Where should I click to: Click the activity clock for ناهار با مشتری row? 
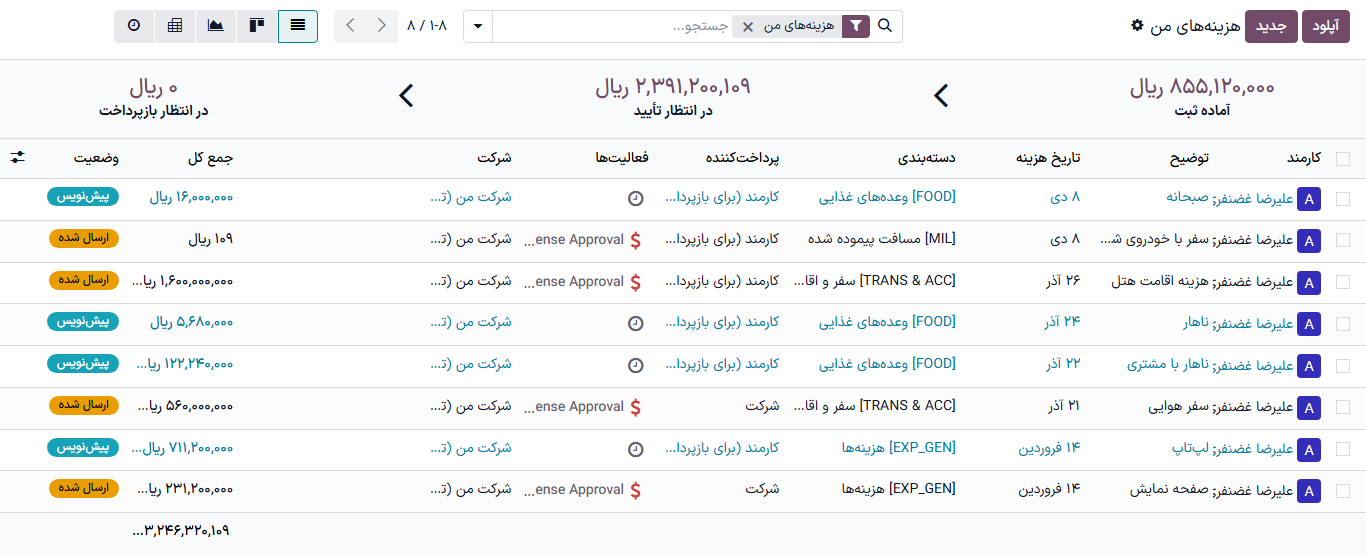click(x=635, y=365)
